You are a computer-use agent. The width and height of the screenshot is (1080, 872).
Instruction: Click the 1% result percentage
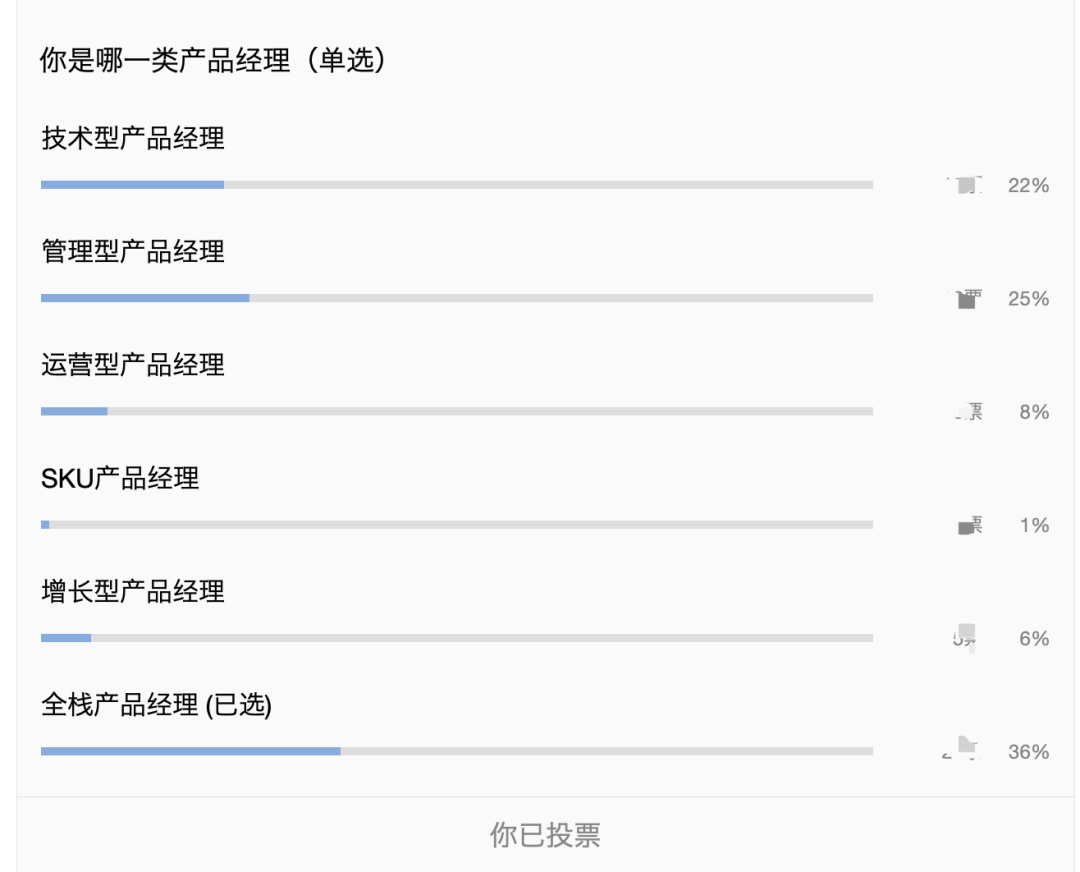[x=1034, y=525]
